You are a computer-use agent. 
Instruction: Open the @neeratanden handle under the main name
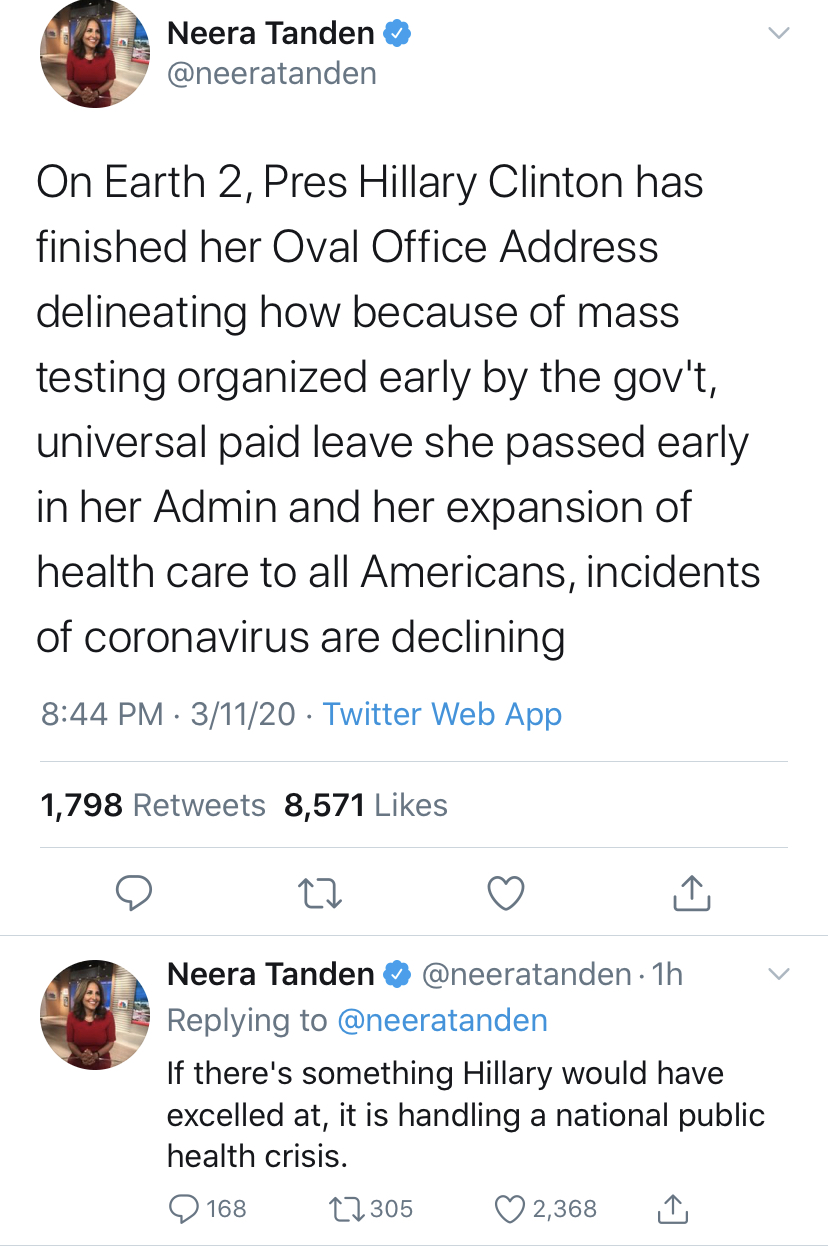pyautogui.click(x=271, y=74)
